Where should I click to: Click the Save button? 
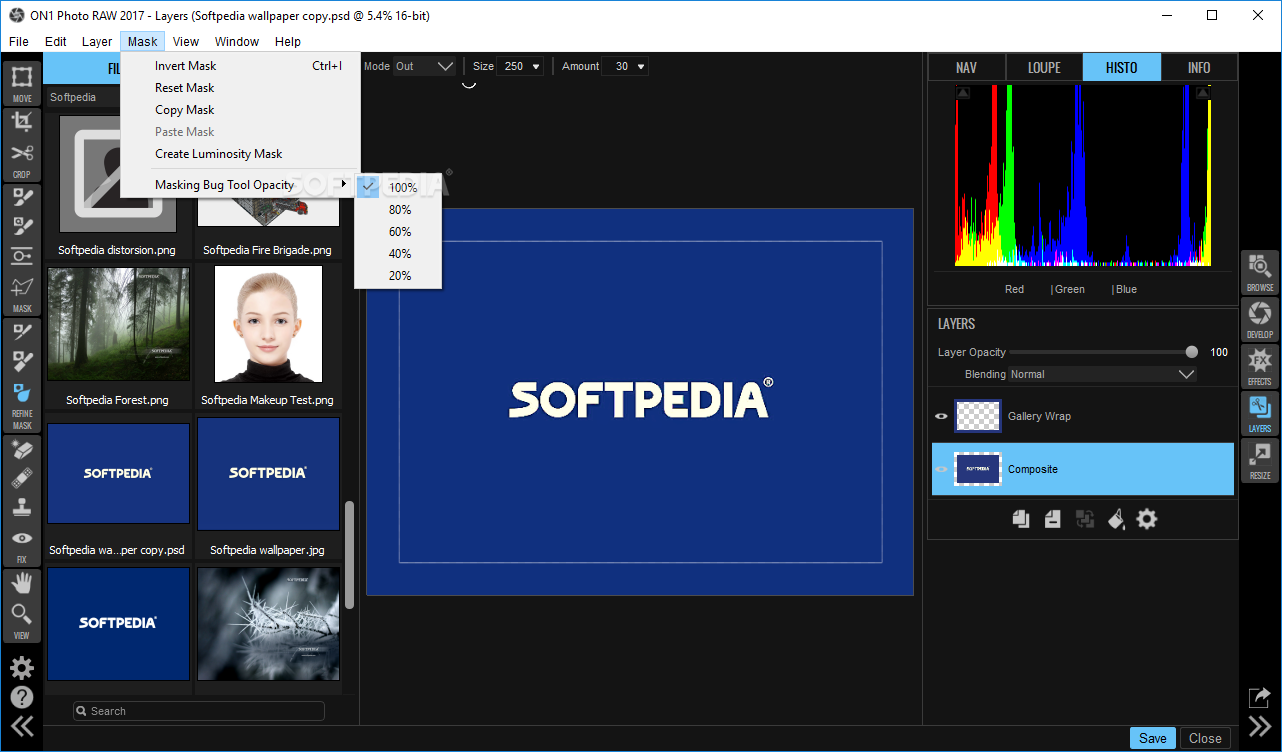pos(1153,738)
